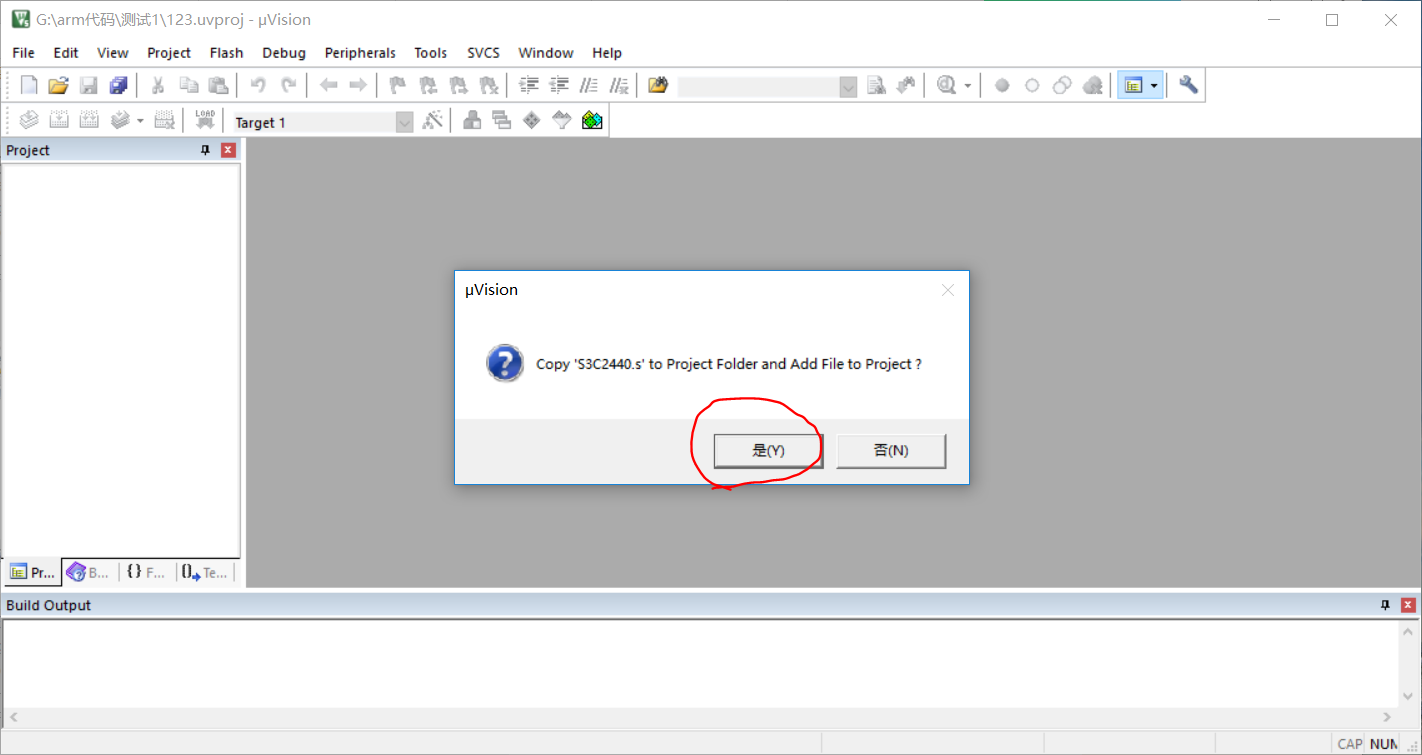
Task: Click the Find in Files icon
Action: (657, 85)
